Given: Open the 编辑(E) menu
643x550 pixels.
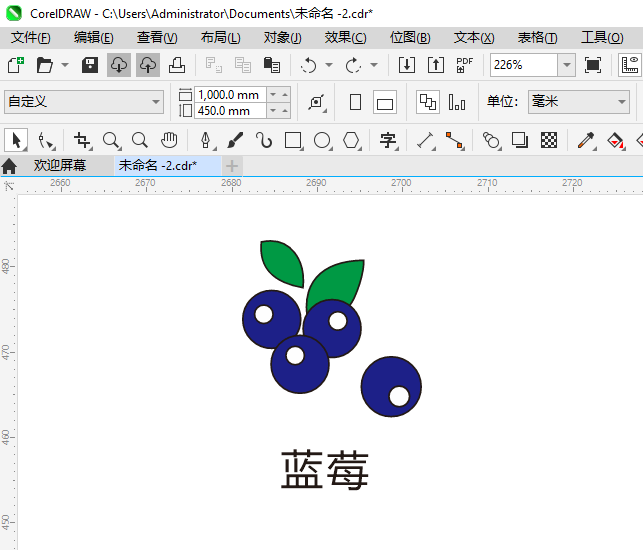Looking at the screenshot, I should 94,38.
